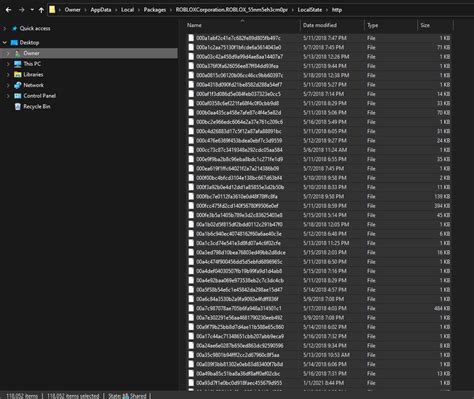Open the Recycle Bin

[37, 106]
